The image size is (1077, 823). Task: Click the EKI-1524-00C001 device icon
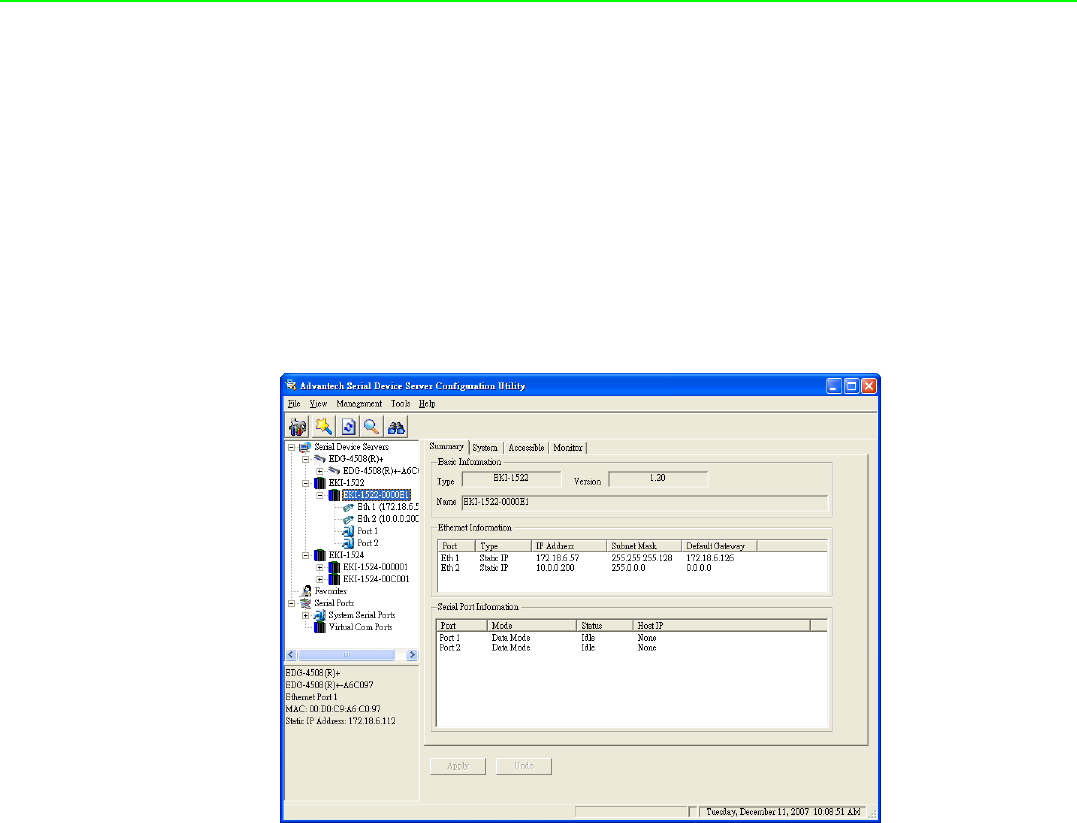[335, 579]
